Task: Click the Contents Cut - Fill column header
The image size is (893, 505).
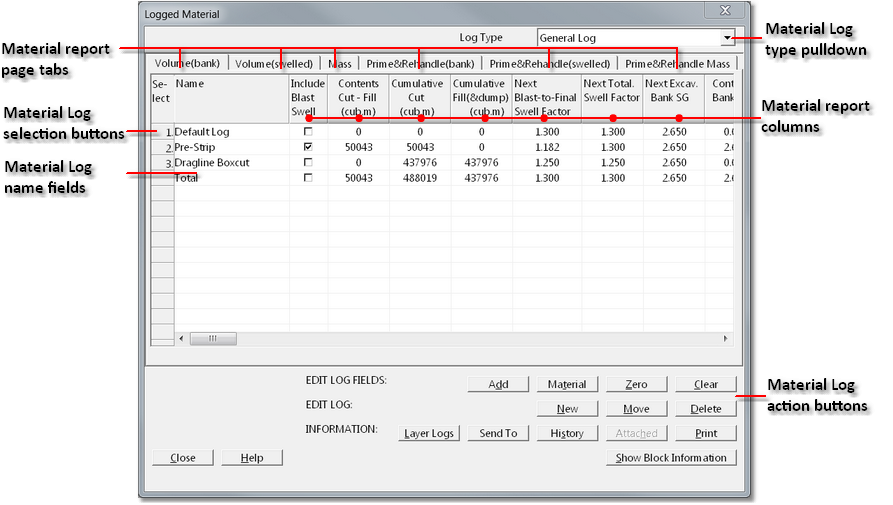Action: click(x=358, y=98)
